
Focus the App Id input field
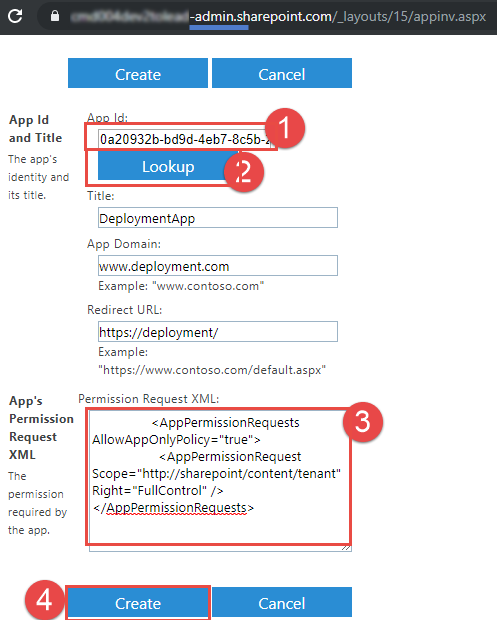click(x=184, y=139)
